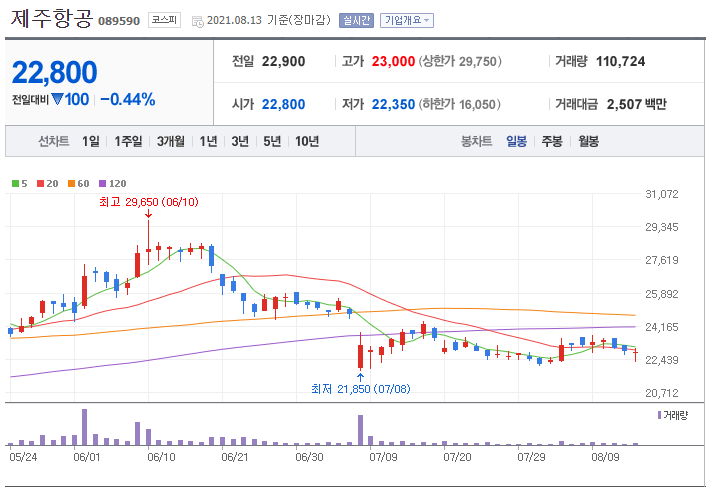Click the green 5-day moving average swatch

pyautogui.click(x=15, y=184)
